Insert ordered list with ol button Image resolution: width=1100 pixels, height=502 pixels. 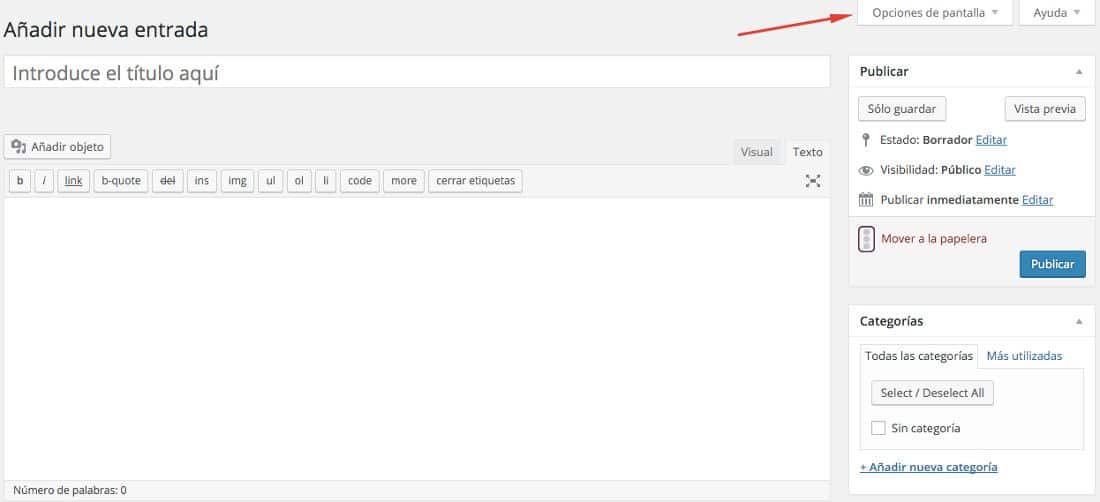[299, 181]
